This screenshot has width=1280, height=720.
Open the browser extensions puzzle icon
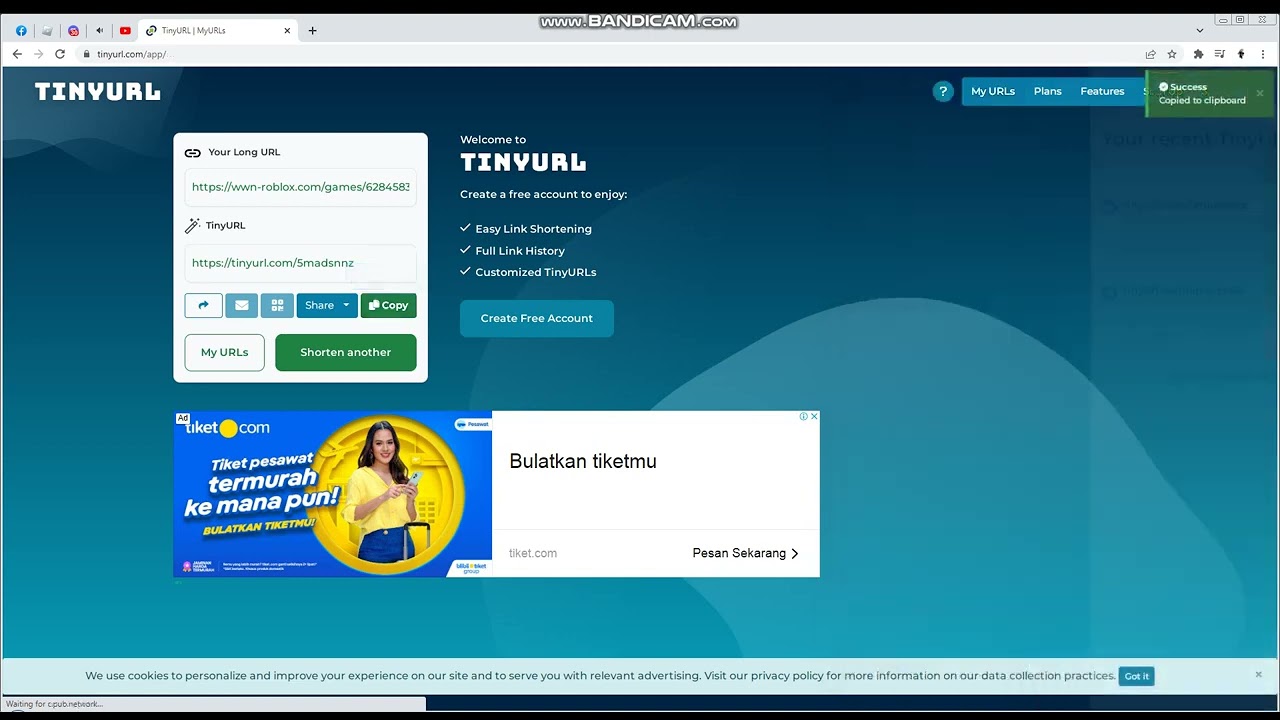pos(1198,54)
